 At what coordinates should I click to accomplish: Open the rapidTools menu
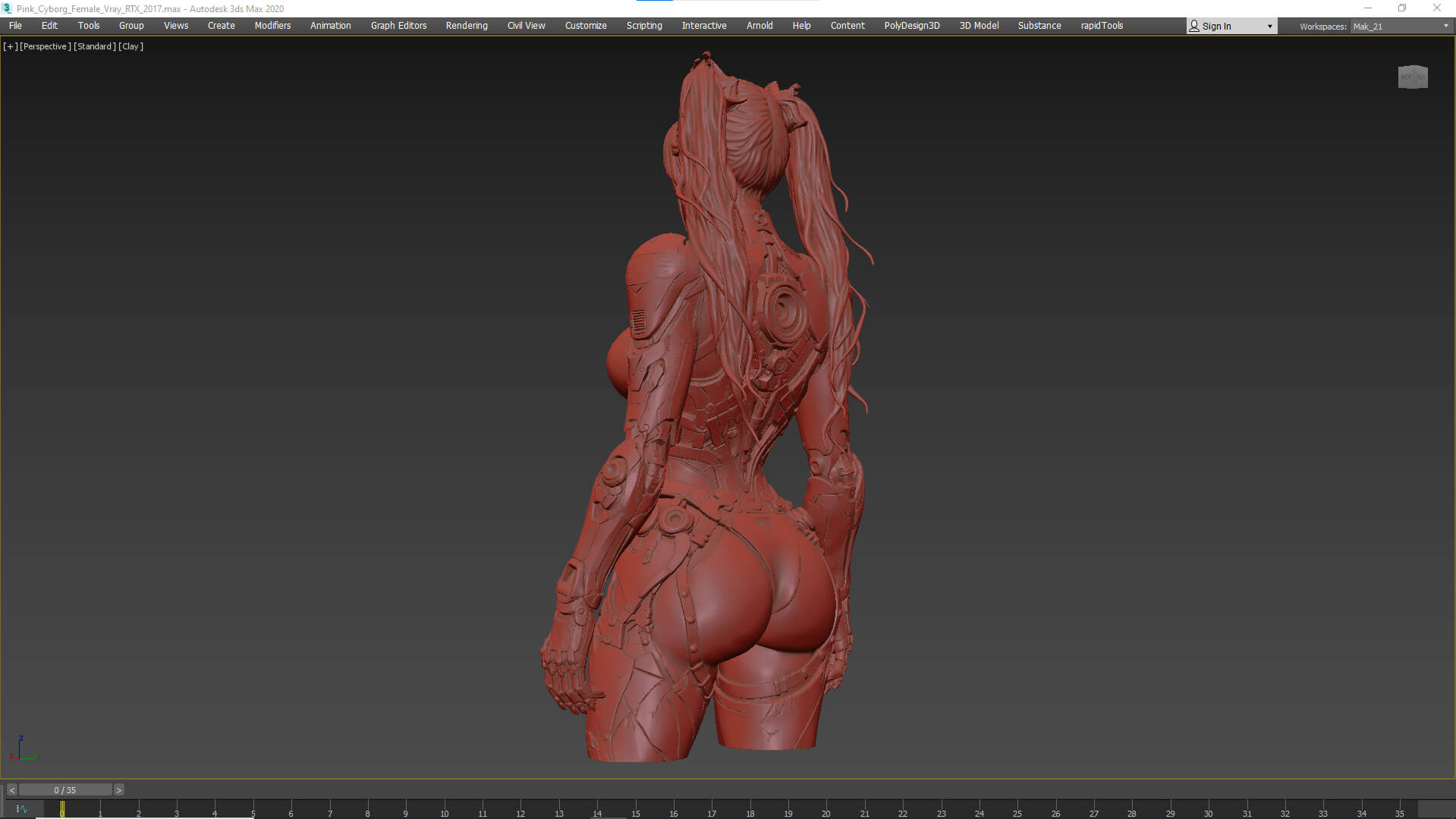[1102, 26]
